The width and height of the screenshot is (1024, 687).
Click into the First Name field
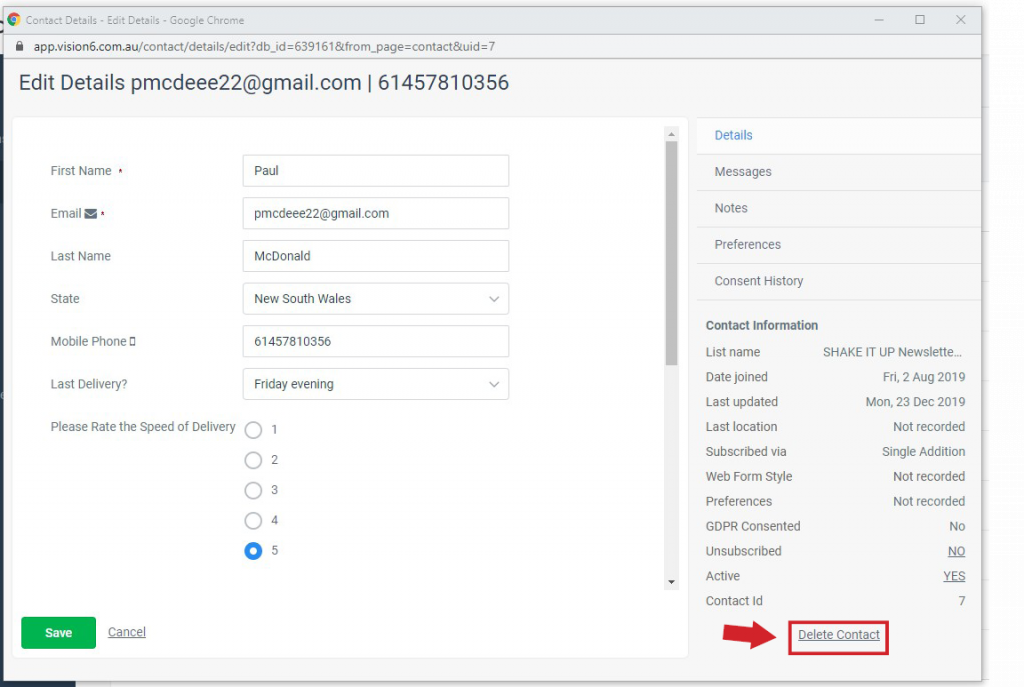tap(376, 170)
